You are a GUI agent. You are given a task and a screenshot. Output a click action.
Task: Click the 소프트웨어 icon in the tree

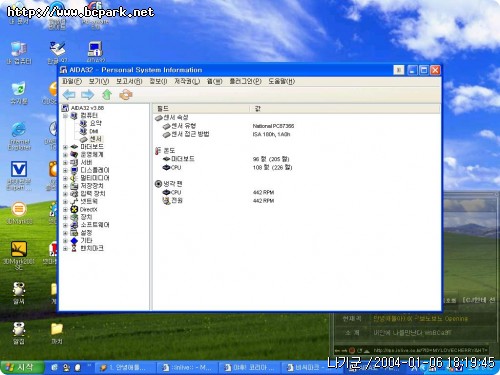(x=74, y=225)
